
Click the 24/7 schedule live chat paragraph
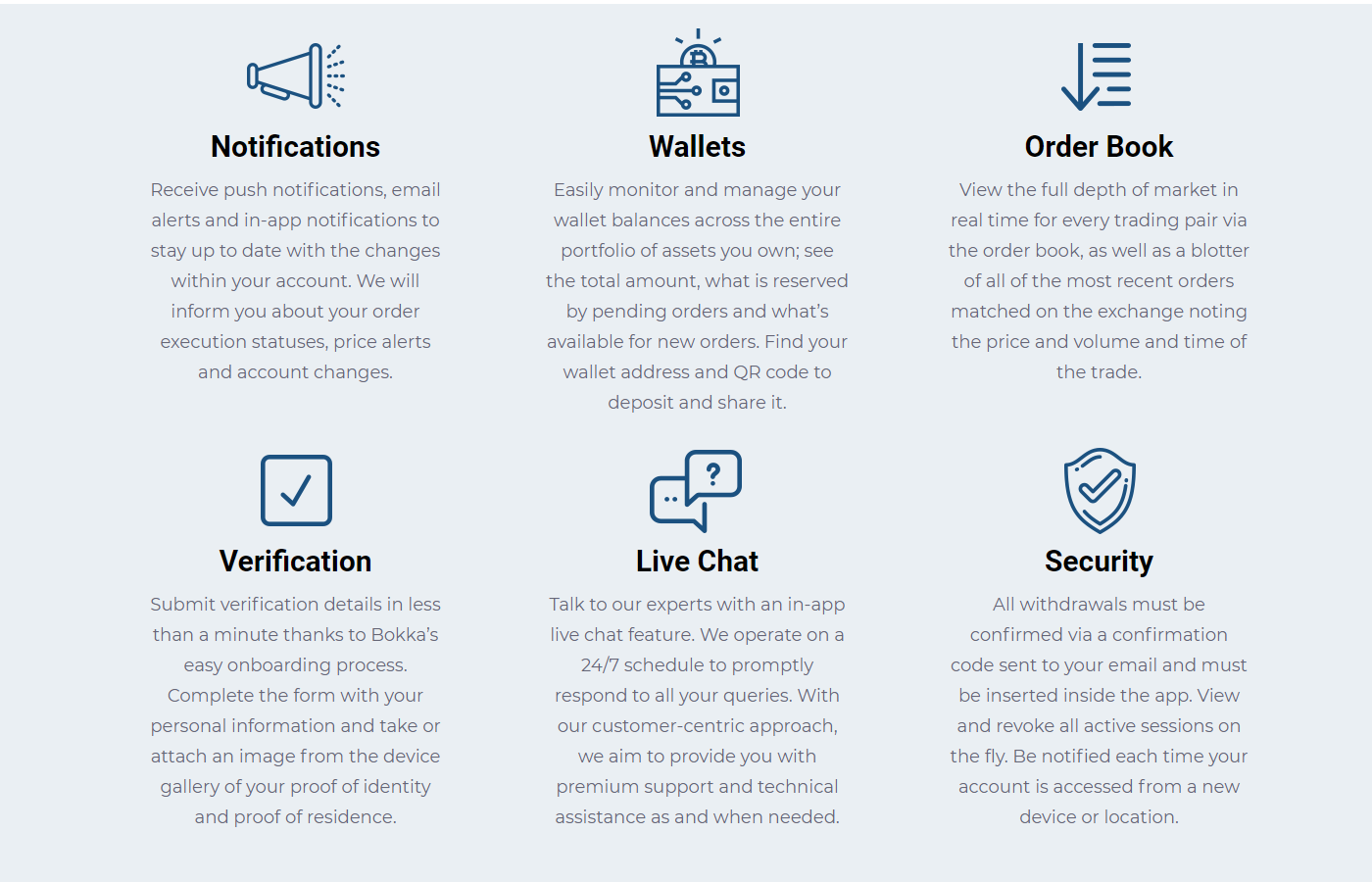click(698, 710)
